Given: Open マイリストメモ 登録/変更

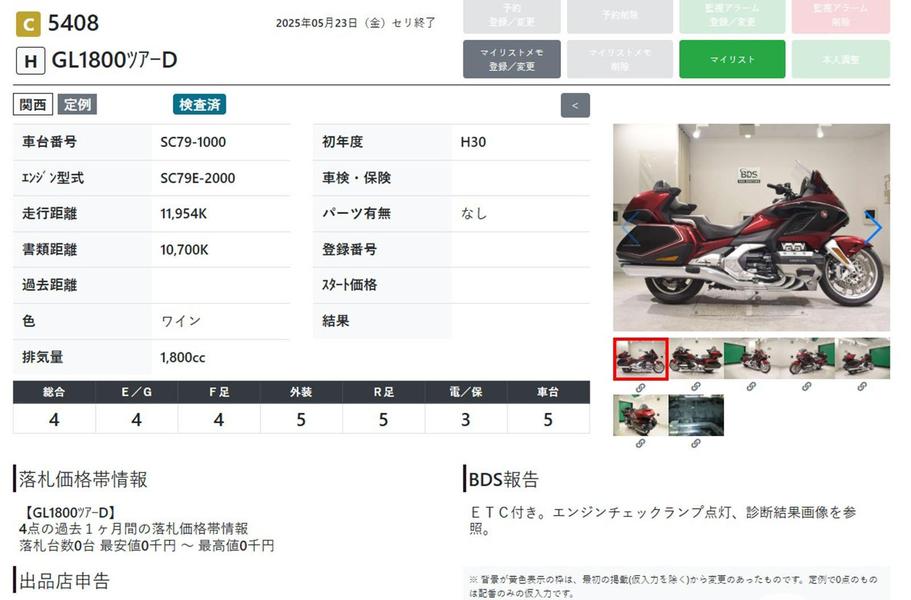Looking at the screenshot, I should coord(512,59).
